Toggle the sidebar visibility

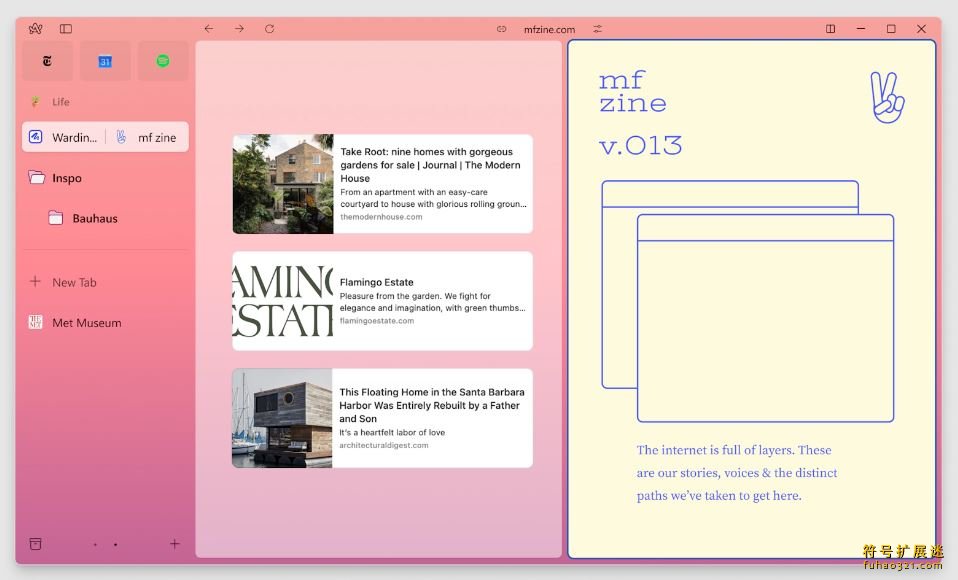66,29
